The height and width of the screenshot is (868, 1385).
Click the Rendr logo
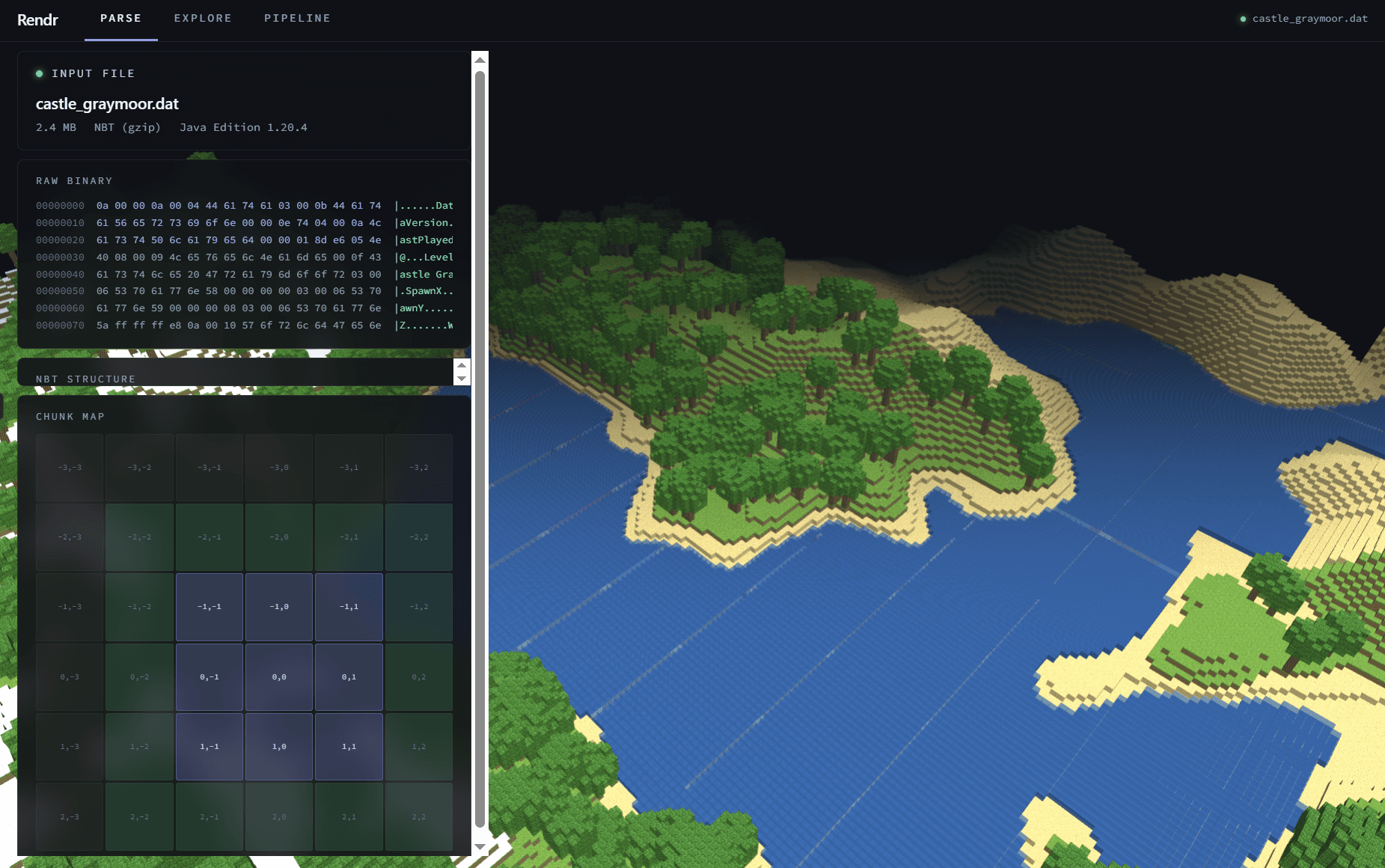tap(37, 20)
